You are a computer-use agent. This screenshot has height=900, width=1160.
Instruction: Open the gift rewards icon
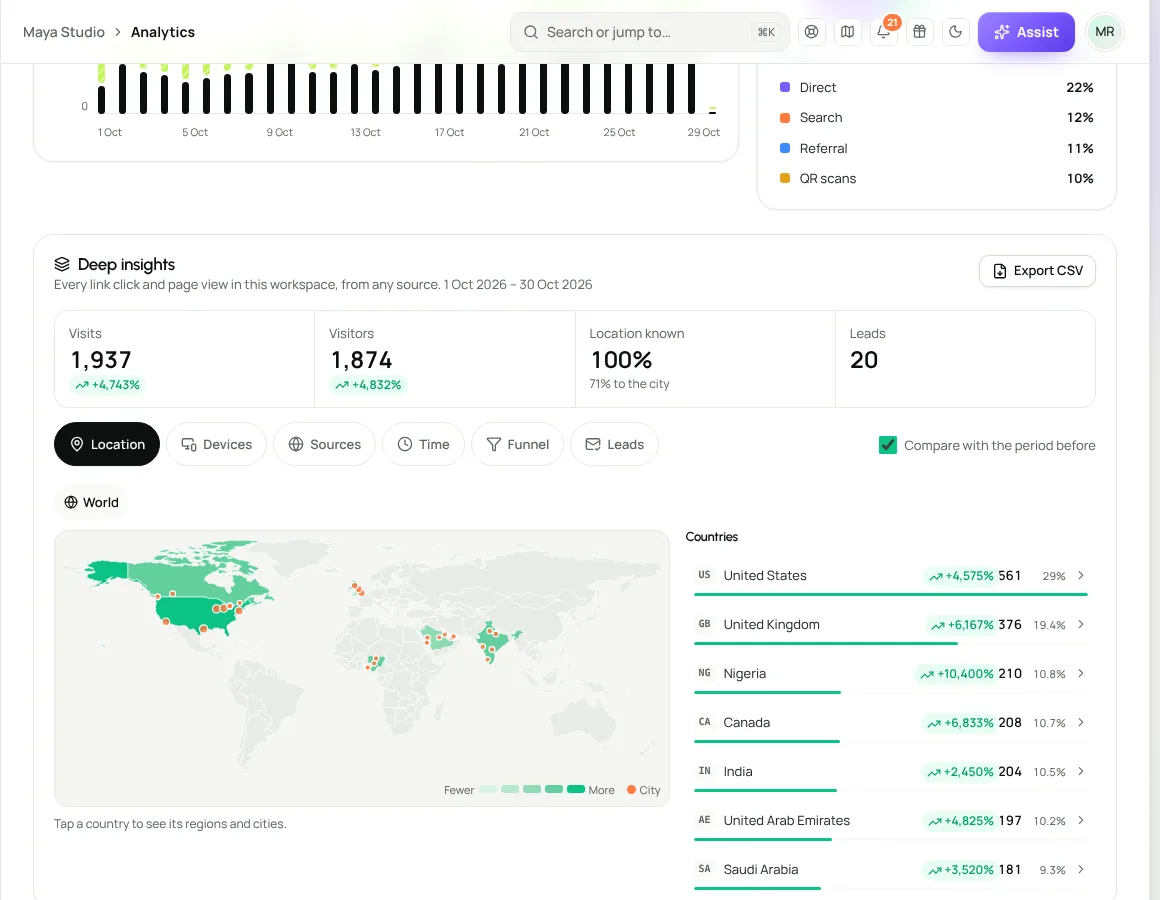pyautogui.click(x=920, y=32)
